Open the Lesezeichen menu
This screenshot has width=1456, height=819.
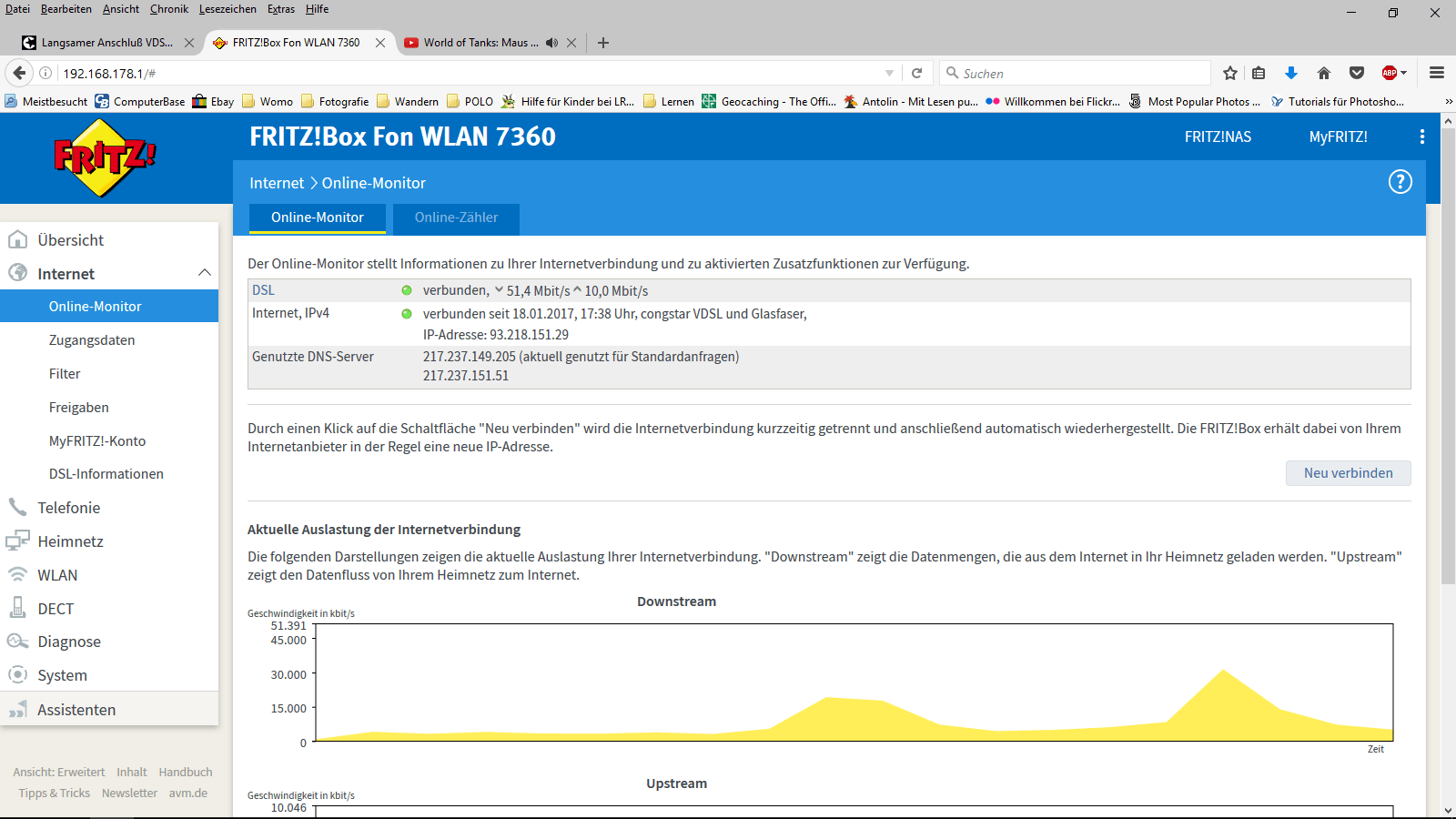[227, 9]
